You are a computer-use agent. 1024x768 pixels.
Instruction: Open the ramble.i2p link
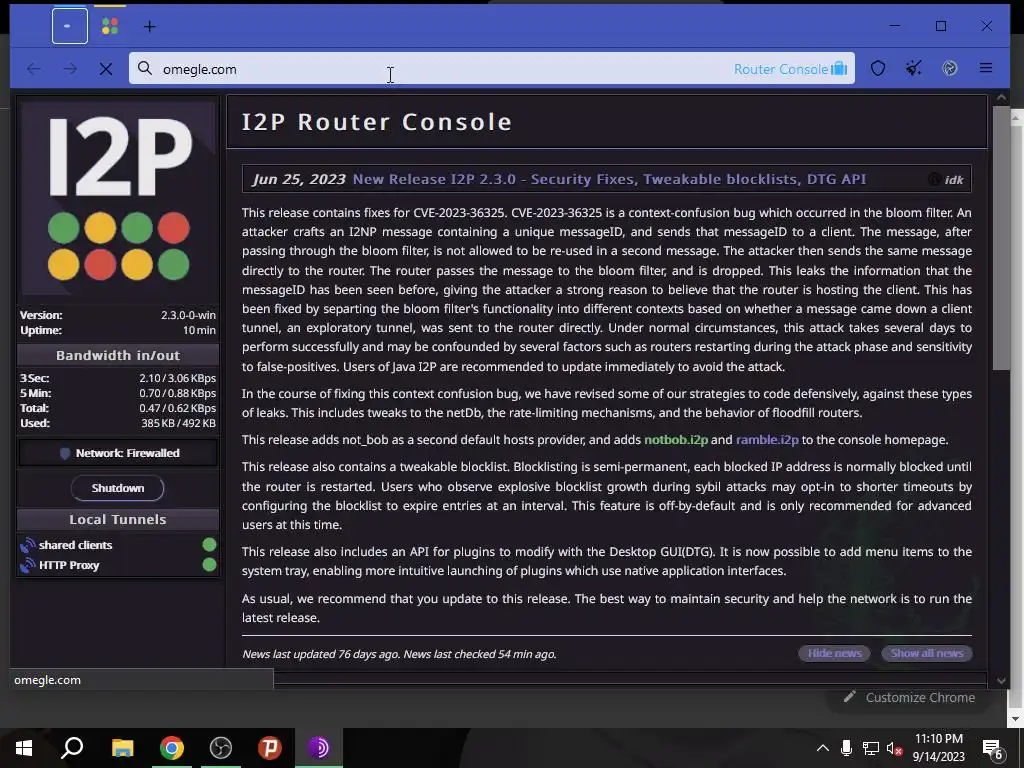tap(767, 440)
